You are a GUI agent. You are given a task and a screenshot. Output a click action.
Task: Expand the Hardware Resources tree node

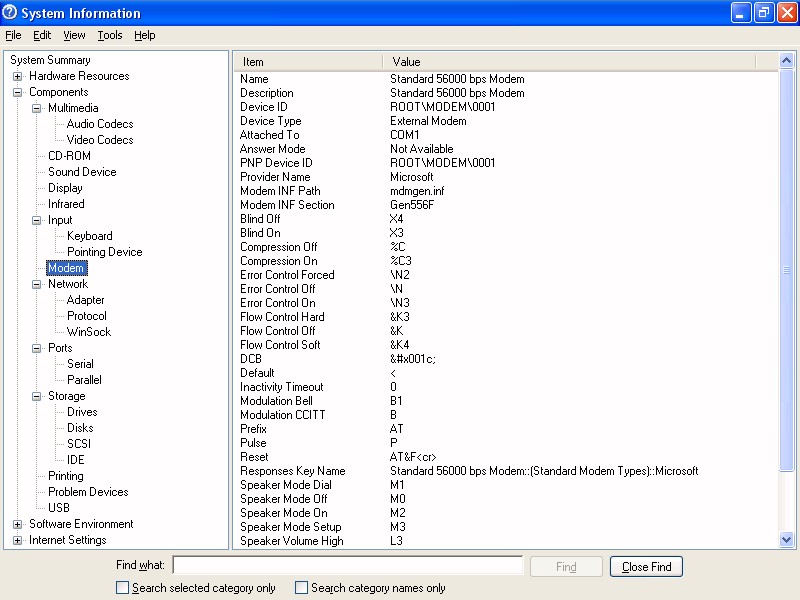18,76
